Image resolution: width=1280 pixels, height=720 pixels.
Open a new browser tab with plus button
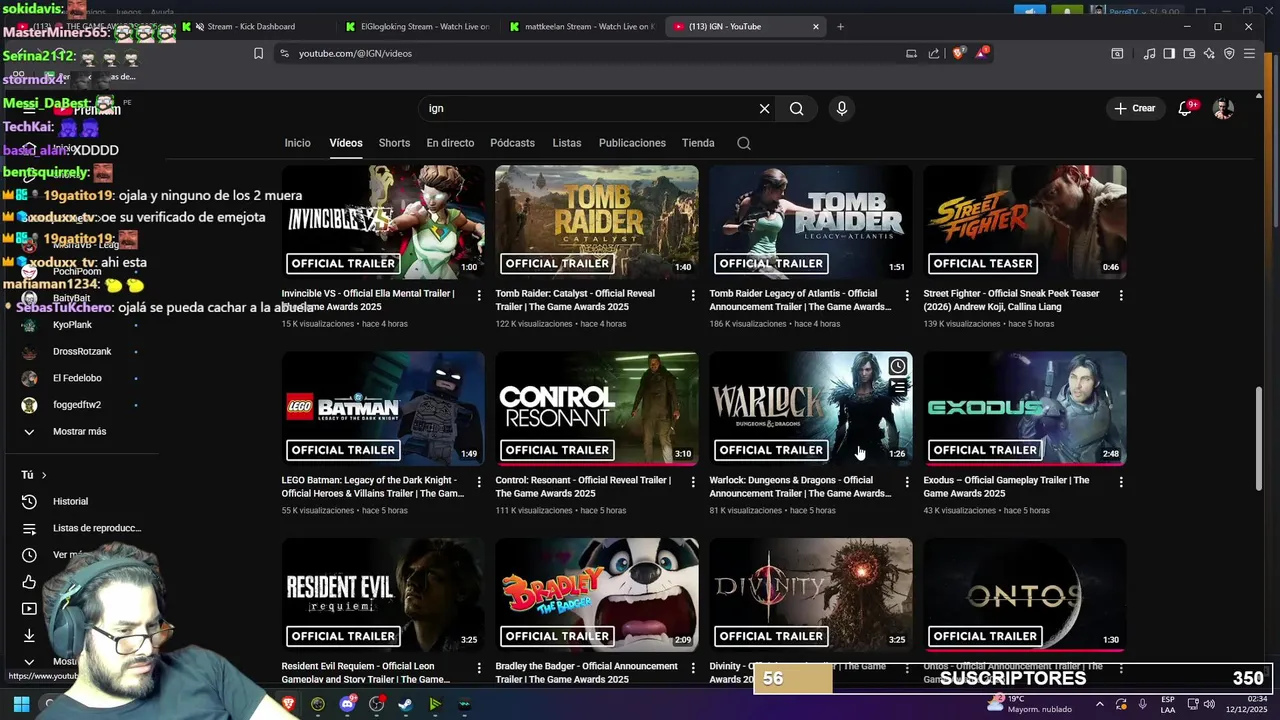840,26
